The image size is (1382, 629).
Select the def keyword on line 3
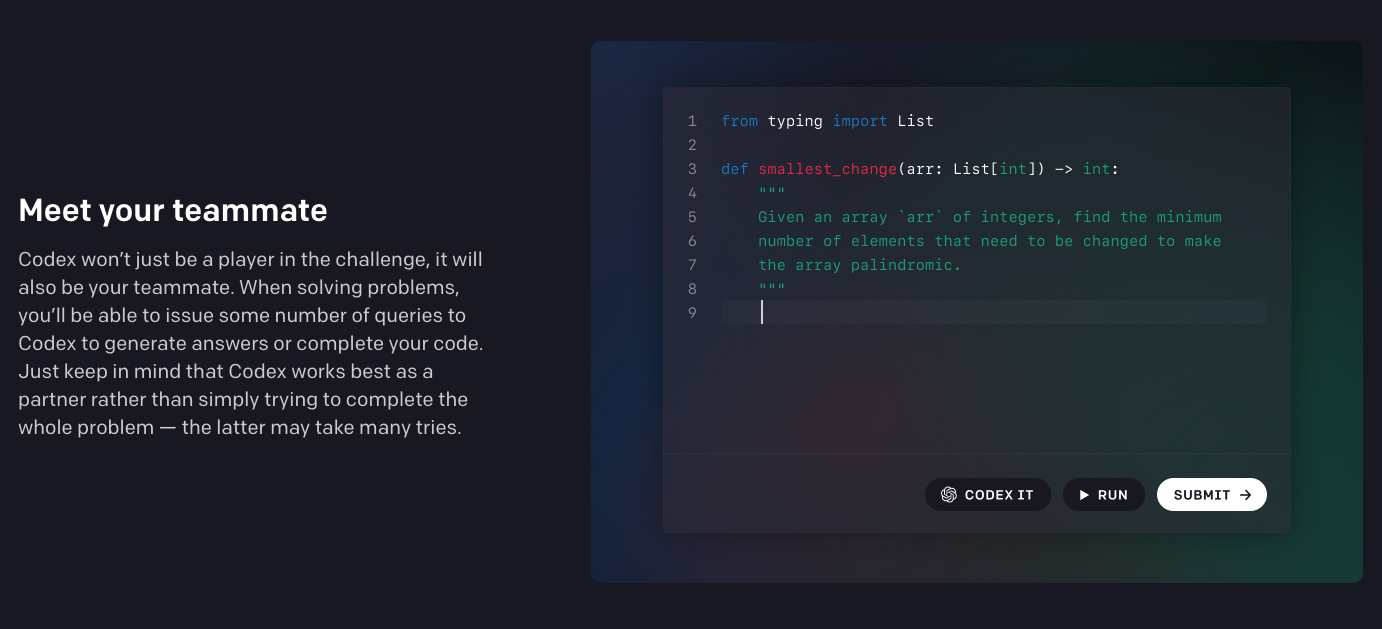coord(734,169)
